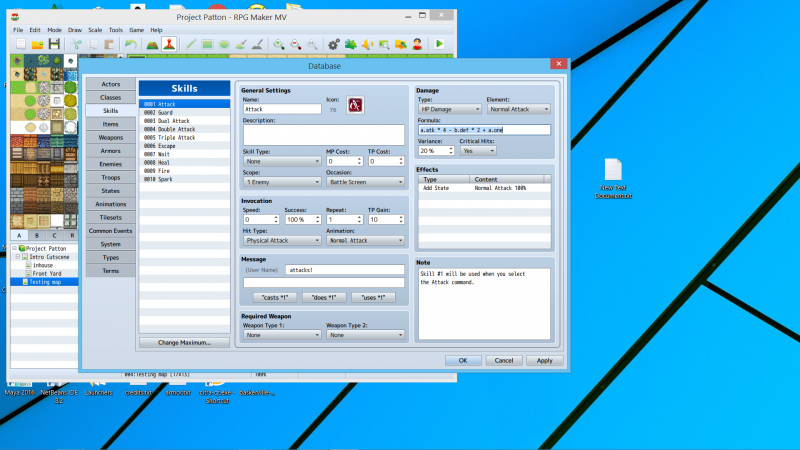Click the Cut scissors icon
Screen dimensions: 800x450
(x=76, y=44)
